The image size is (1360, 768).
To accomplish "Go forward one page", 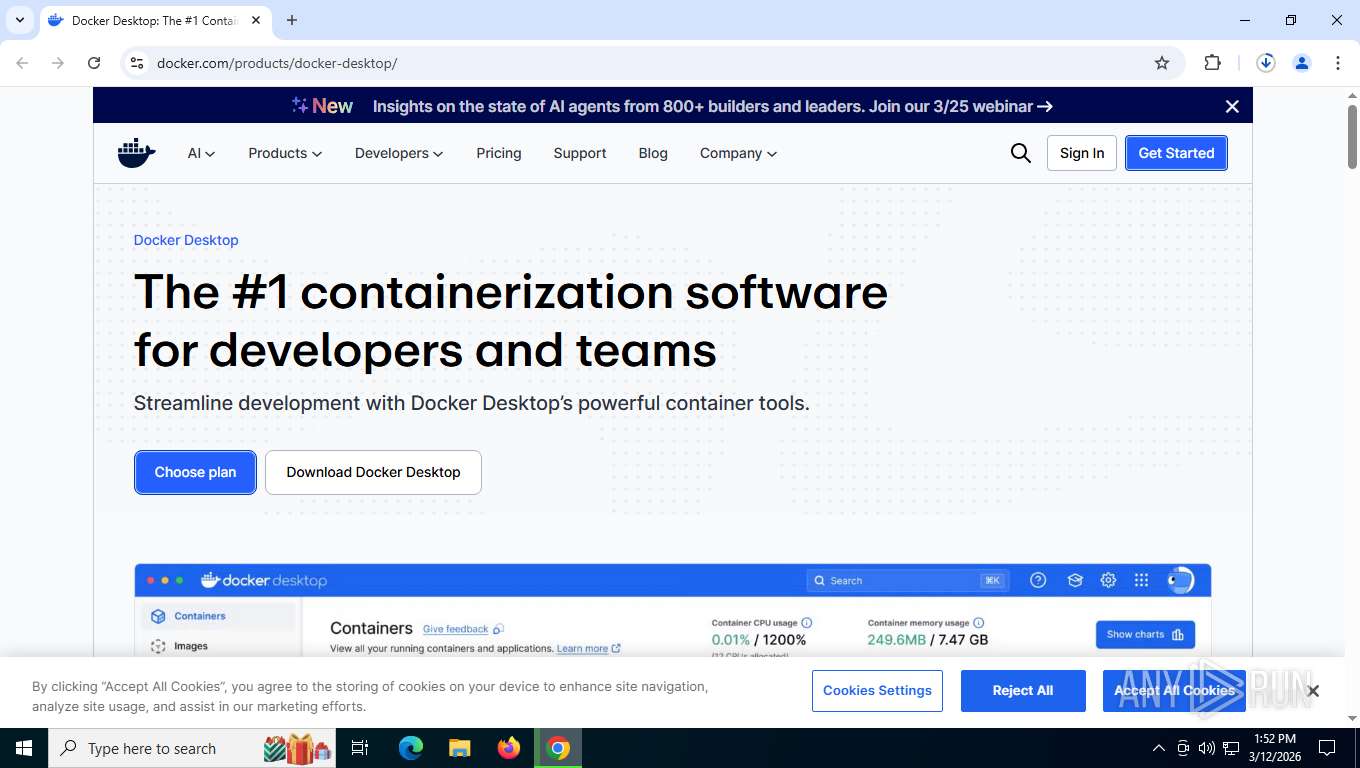I will pyautogui.click(x=58, y=63).
